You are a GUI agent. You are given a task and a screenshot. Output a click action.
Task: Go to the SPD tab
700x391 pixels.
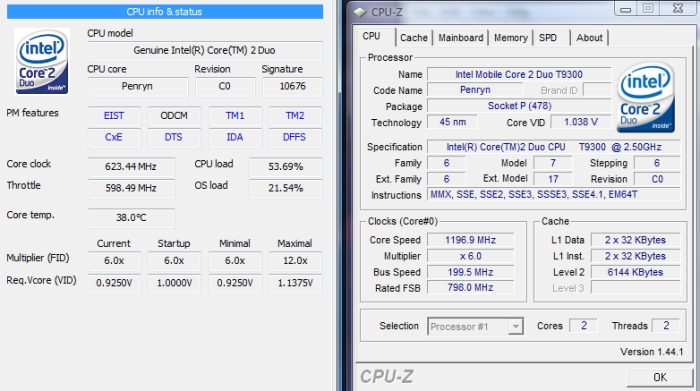point(548,38)
